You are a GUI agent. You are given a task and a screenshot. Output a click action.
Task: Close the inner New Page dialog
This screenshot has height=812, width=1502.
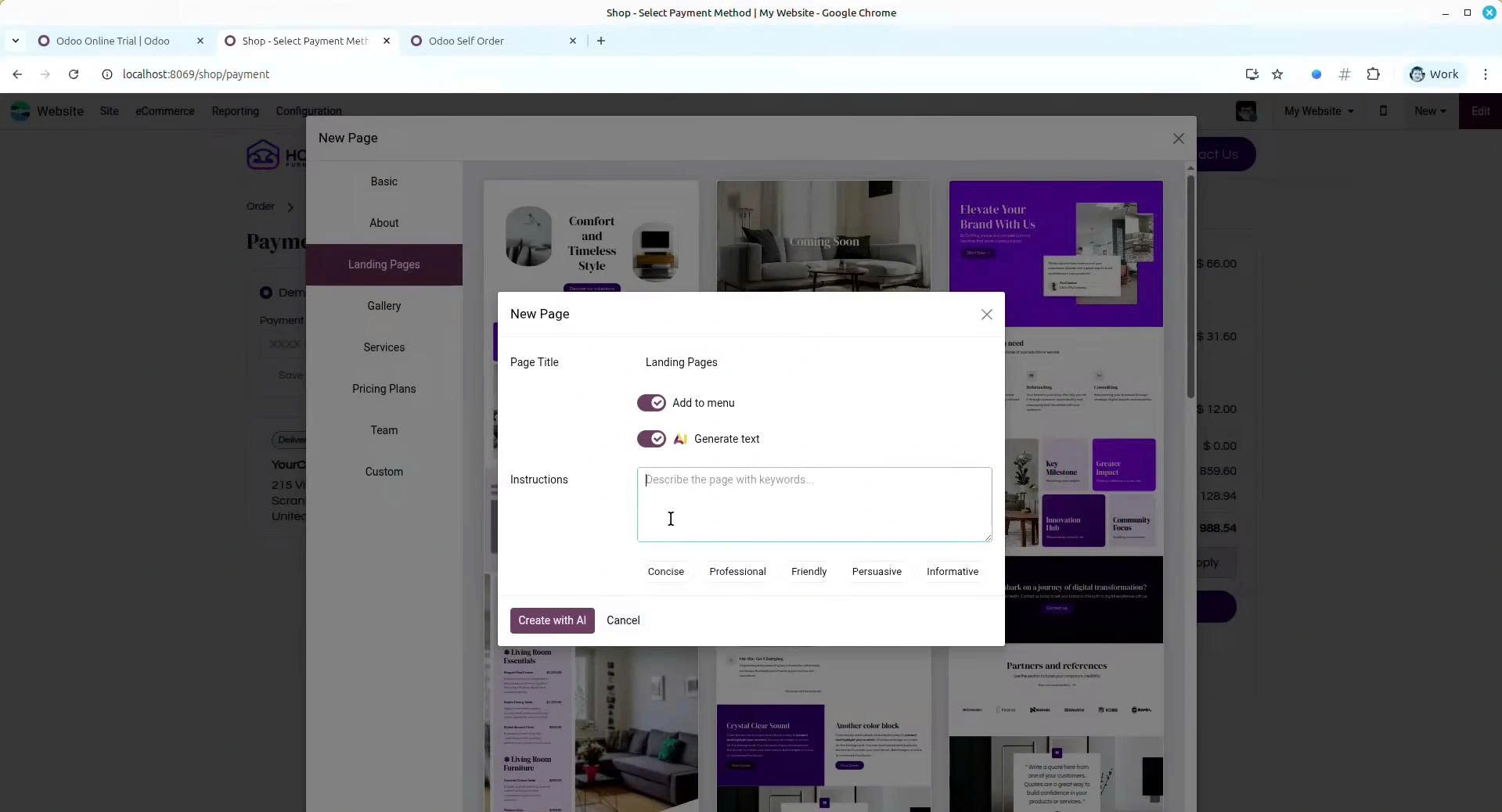[986, 314]
